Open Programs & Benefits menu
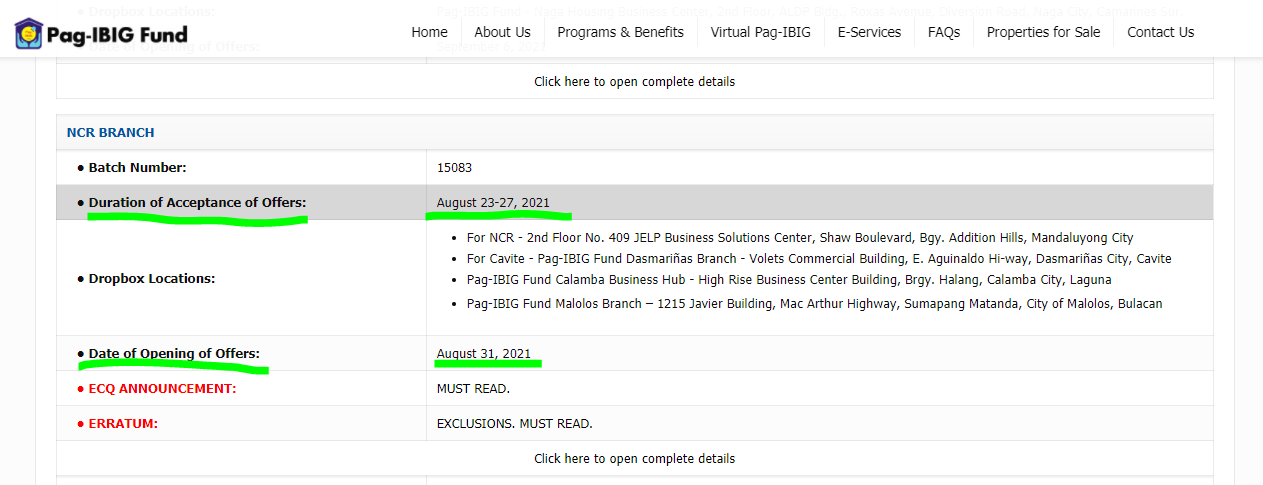Screen dimensions: 1263x485 pos(620,32)
